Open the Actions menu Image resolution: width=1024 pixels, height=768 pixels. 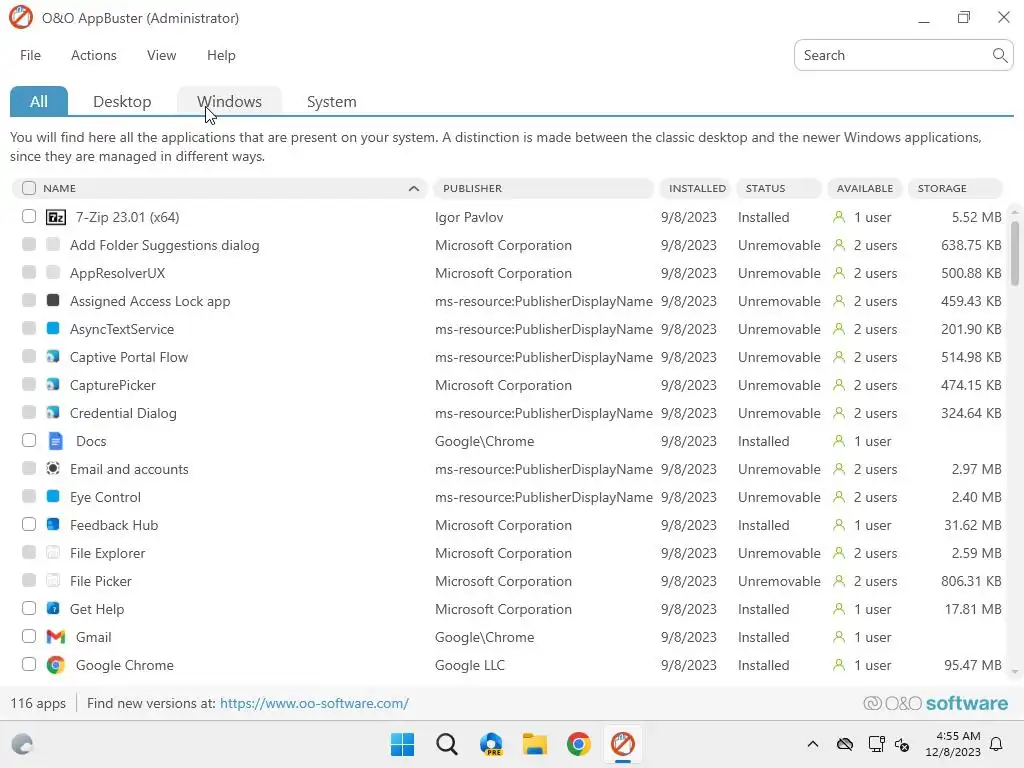(94, 56)
